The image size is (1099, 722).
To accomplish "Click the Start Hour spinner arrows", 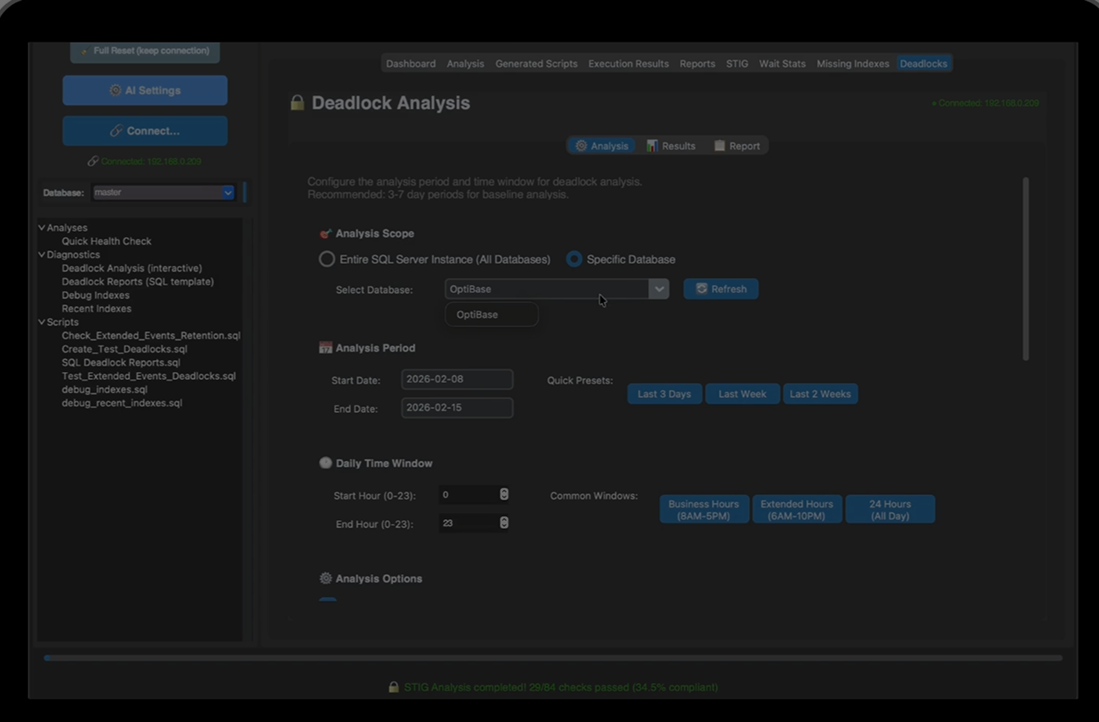I will 504,495.
